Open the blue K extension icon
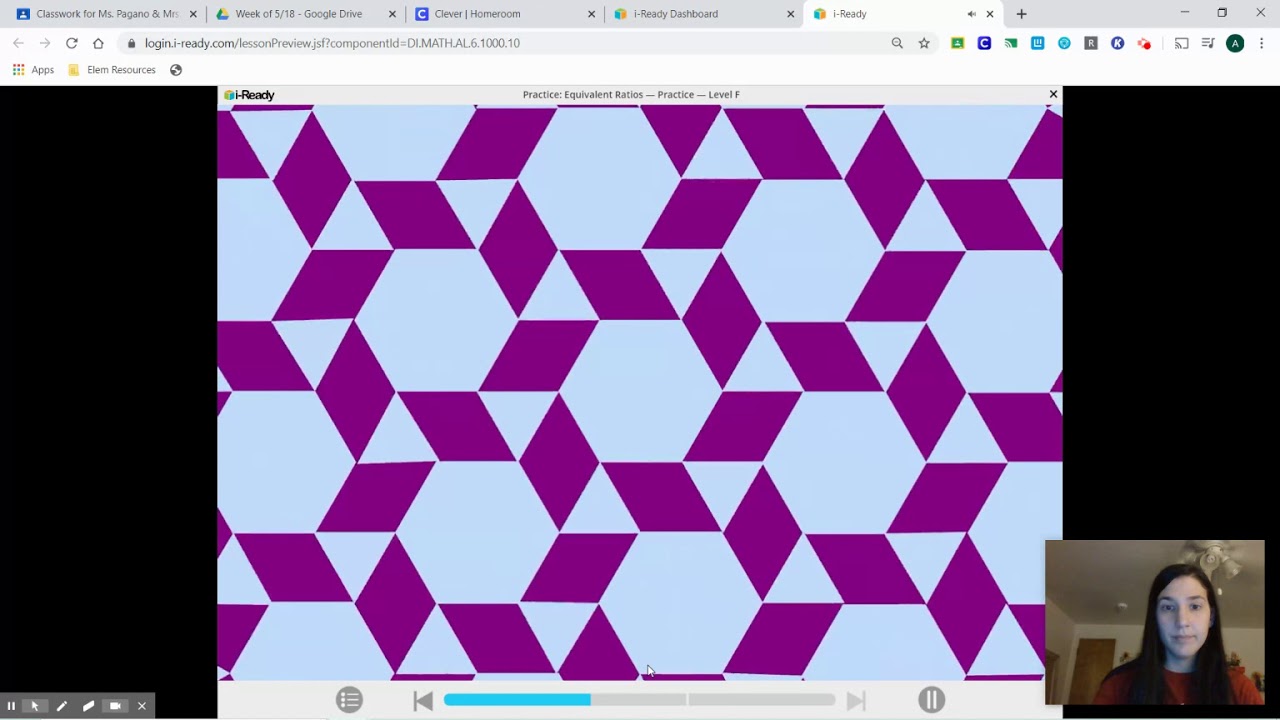1280x720 pixels. pos(1118,43)
